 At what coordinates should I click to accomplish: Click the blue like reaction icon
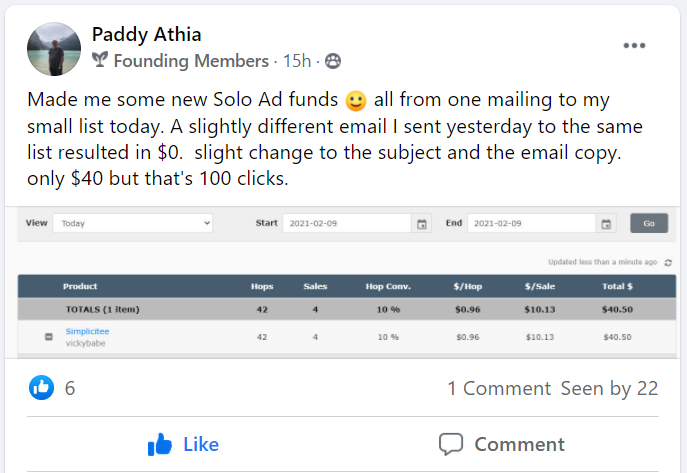click(41, 388)
